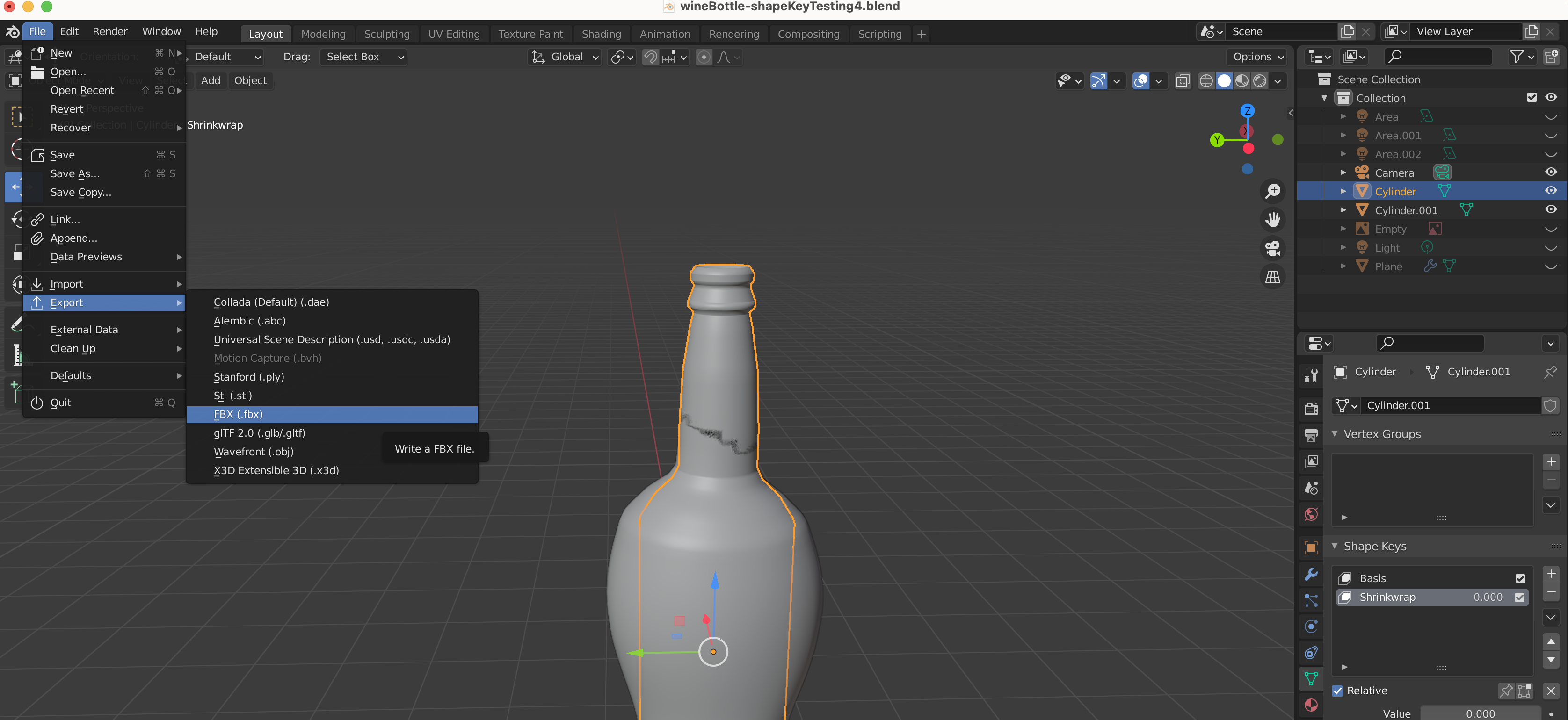Image resolution: width=1568 pixels, height=720 pixels.
Task: Open the Modifier properties wrench tab
Action: point(1311,574)
